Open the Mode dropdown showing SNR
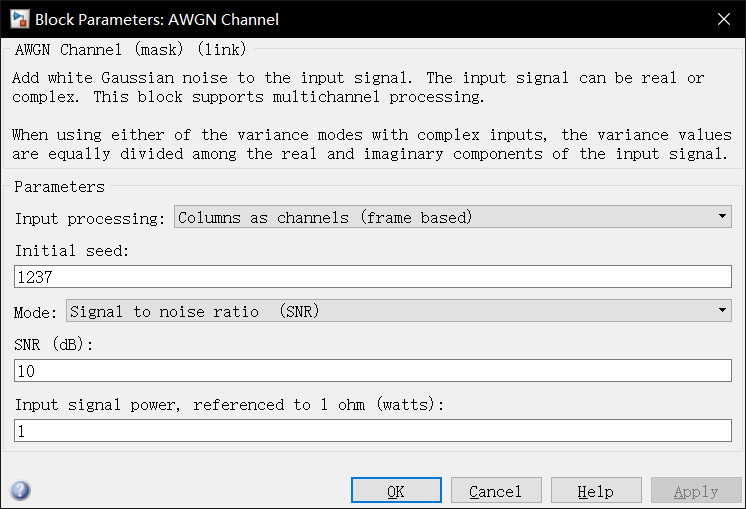Screen dimensions: 746x509 point(399,311)
